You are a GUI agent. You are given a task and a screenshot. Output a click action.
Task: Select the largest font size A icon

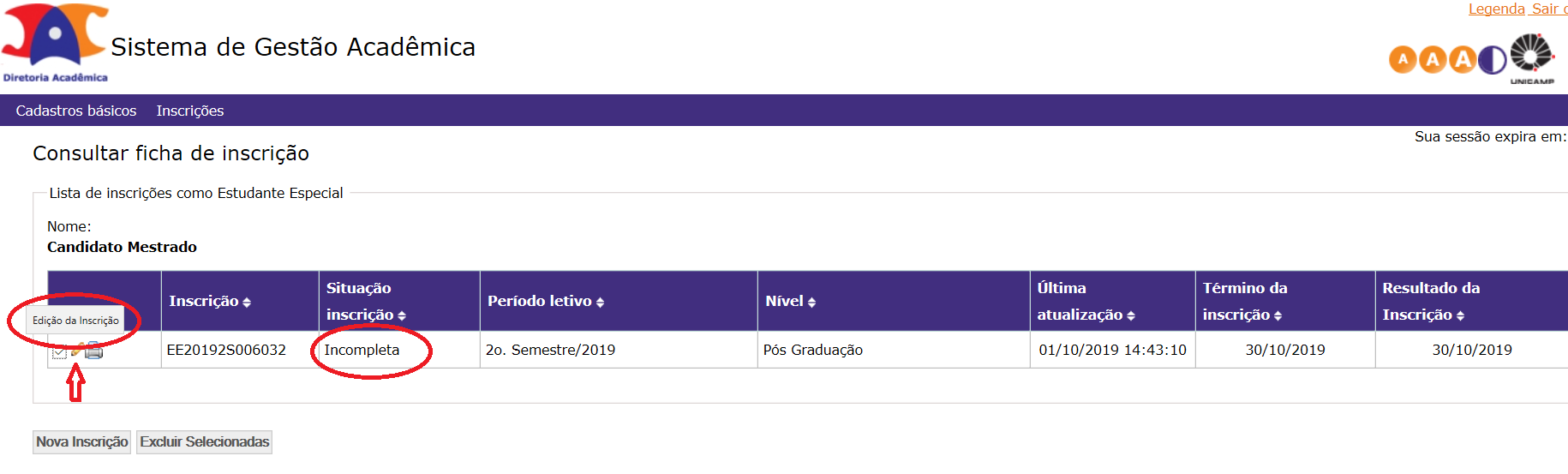point(1463,60)
